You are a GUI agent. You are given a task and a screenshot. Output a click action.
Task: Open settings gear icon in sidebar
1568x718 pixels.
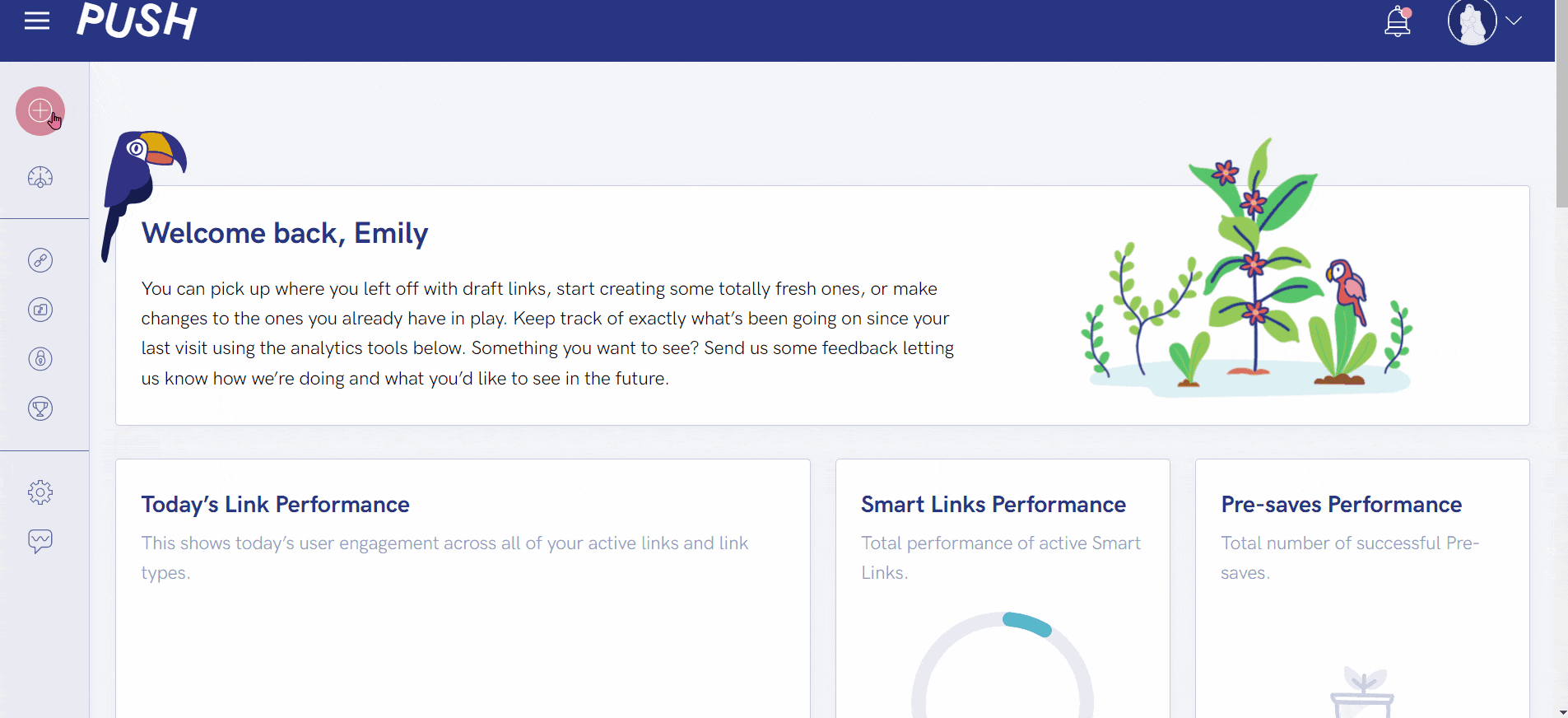point(40,492)
